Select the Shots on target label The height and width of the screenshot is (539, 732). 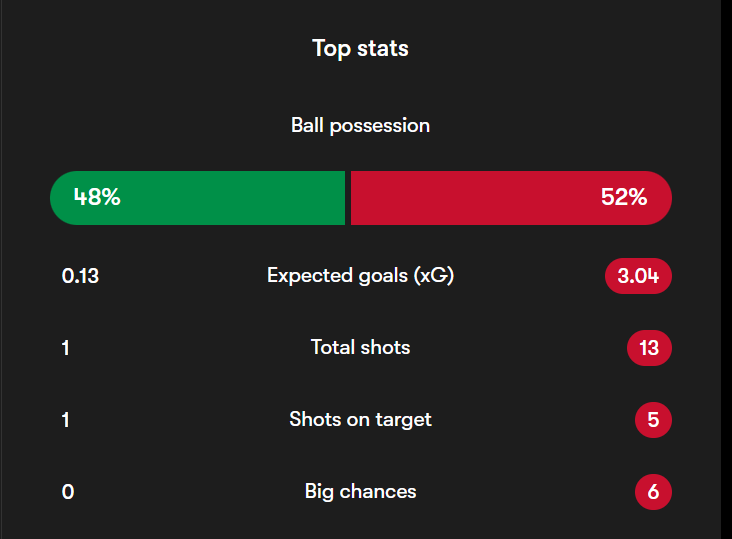tap(360, 420)
